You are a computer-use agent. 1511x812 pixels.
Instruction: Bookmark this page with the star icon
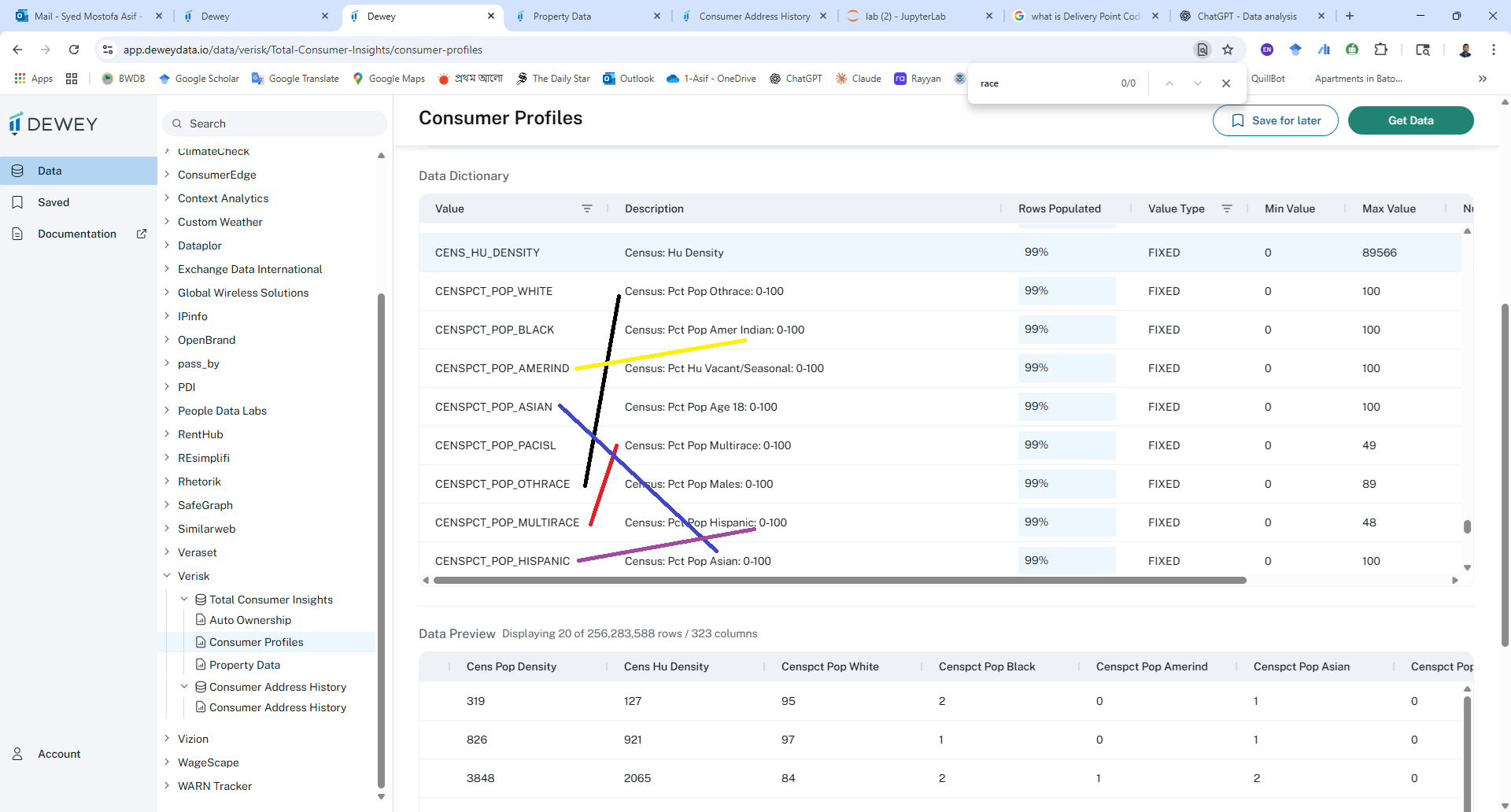pyautogui.click(x=1228, y=50)
